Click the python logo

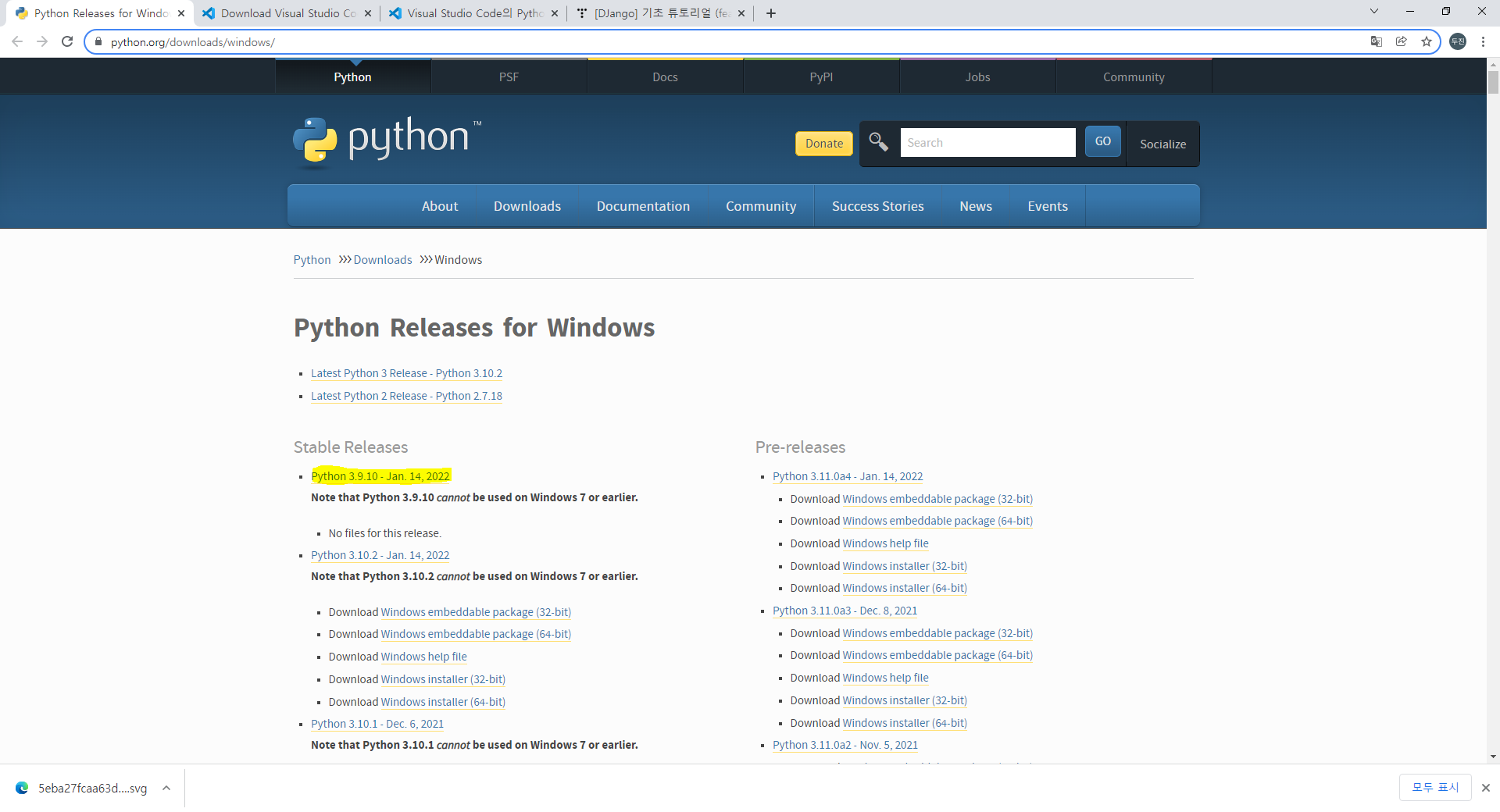tap(387, 143)
